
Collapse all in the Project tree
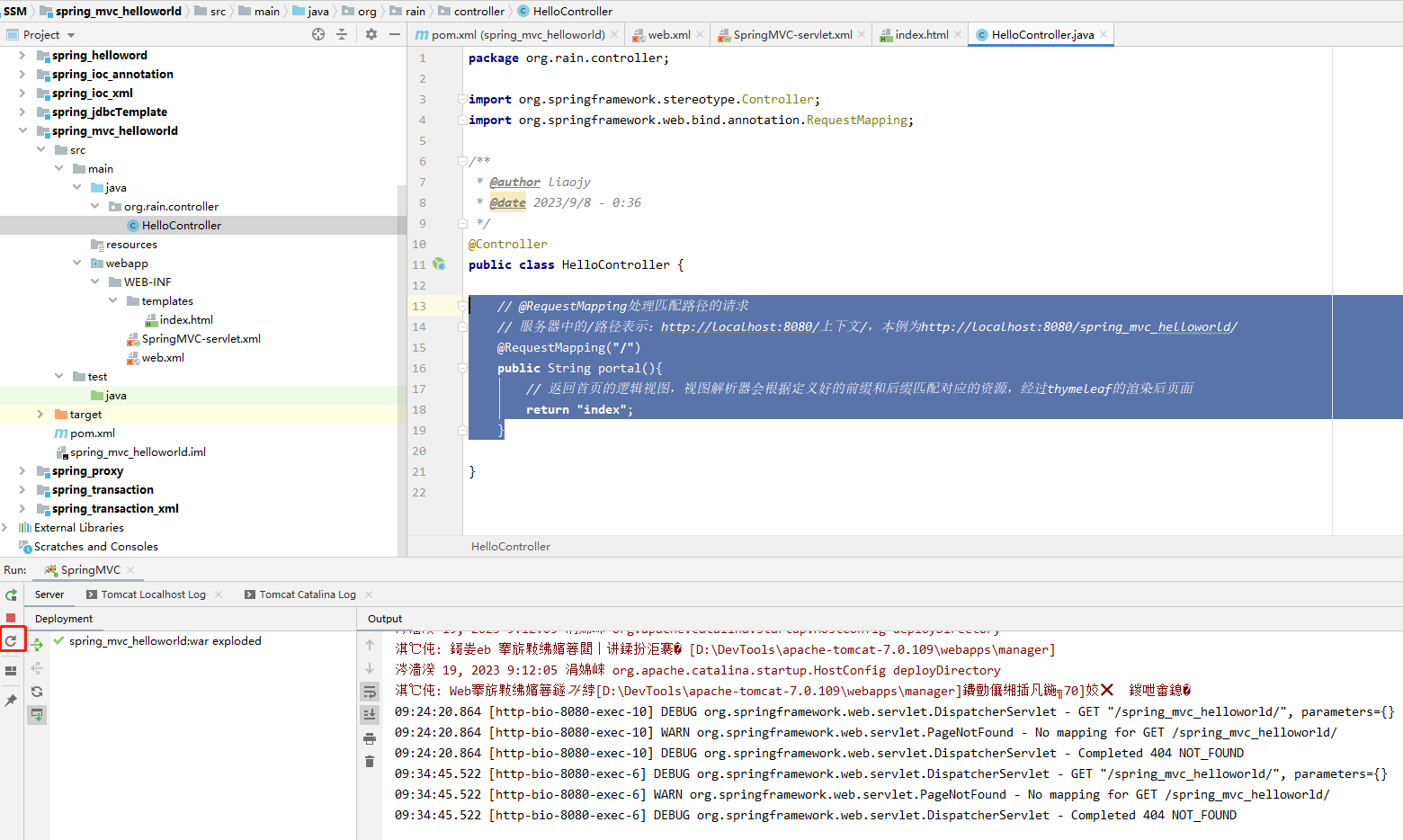(x=342, y=34)
